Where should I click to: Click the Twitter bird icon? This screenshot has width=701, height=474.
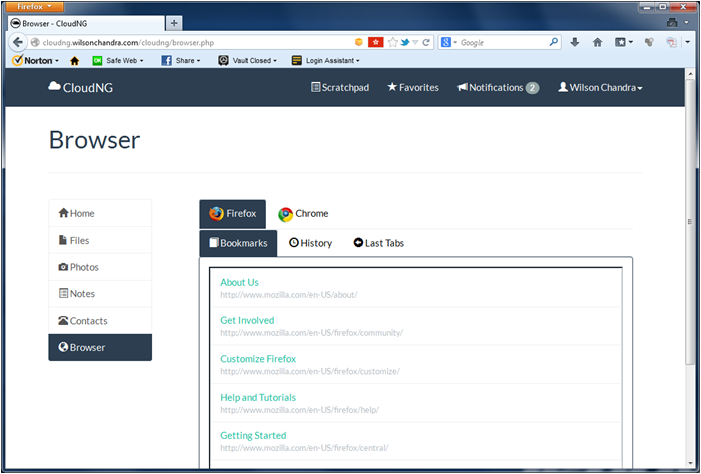coord(405,42)
